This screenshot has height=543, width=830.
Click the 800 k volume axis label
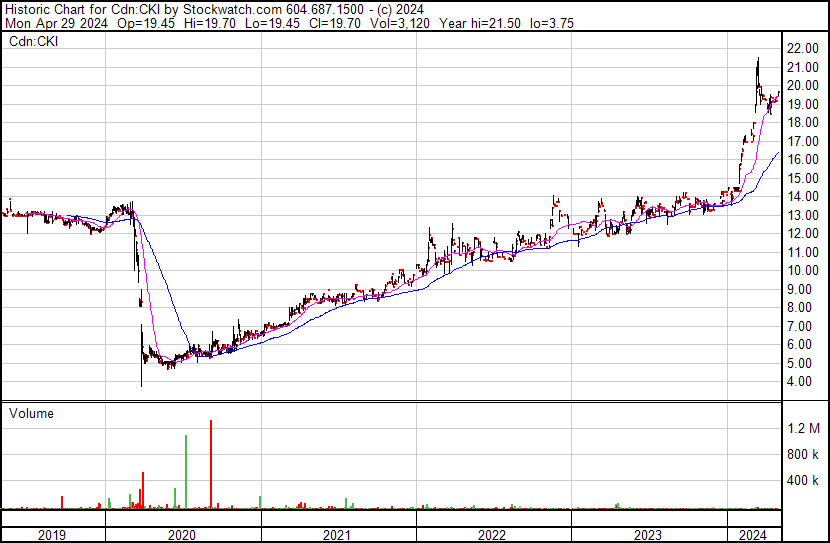point(803,454)
